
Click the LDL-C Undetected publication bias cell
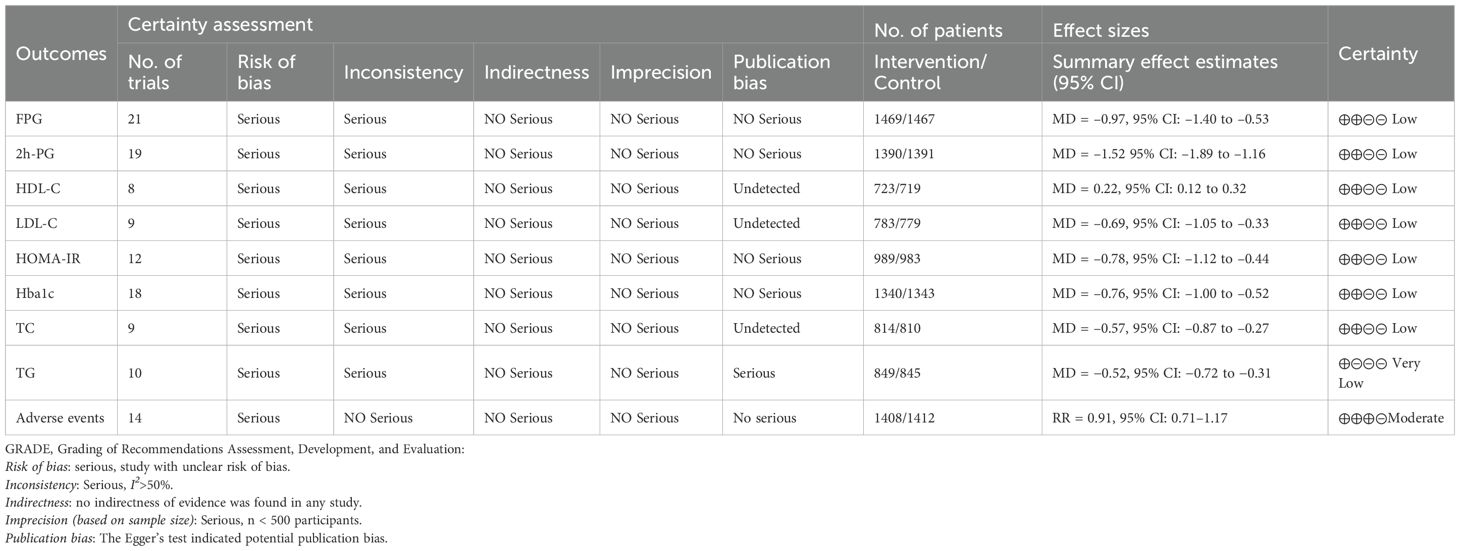click(767, 224)
